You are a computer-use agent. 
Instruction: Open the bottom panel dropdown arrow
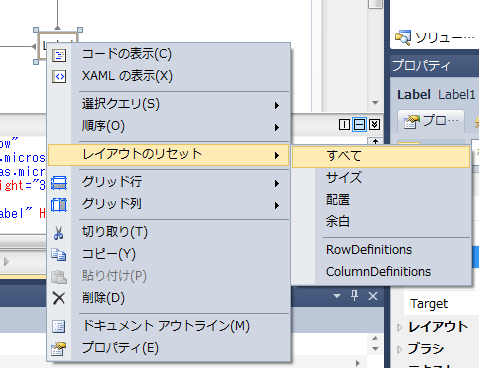[x=337, y=296]
